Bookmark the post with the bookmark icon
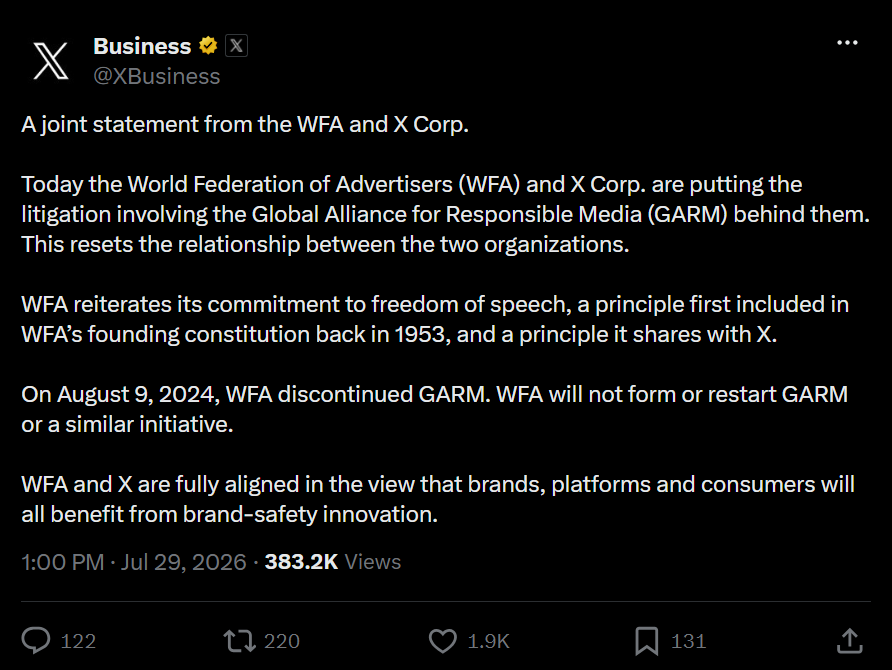This screenshot has height=670, width=892. point(646,641)
